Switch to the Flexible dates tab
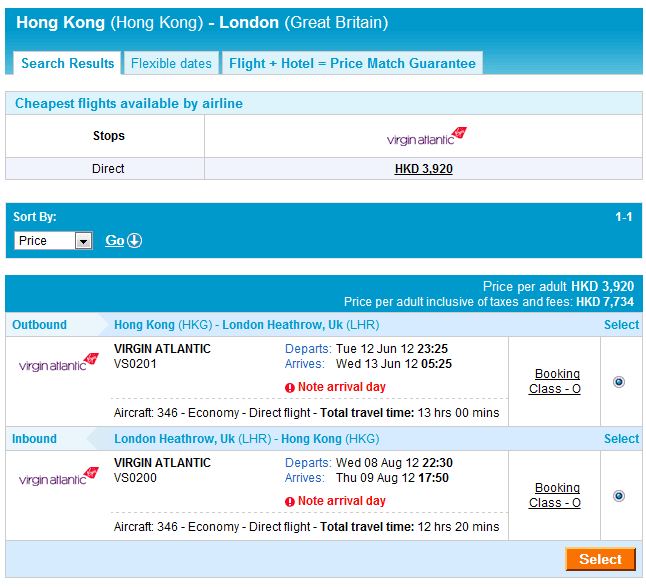This screenshot has width=646, height=587. tap(171, 63)
